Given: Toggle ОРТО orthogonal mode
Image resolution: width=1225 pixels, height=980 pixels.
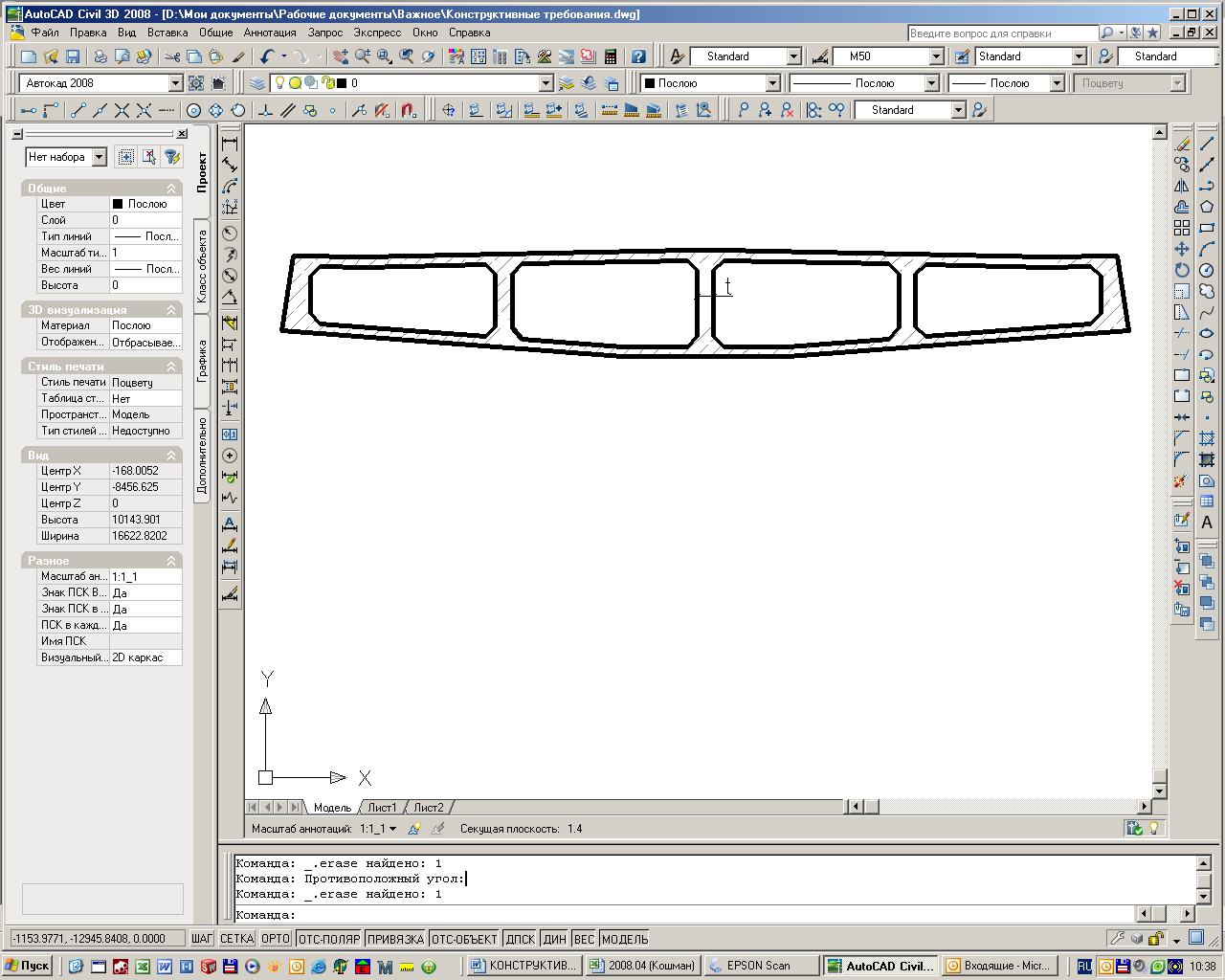Looking at the screenshot, I should (x=276, y=939).
